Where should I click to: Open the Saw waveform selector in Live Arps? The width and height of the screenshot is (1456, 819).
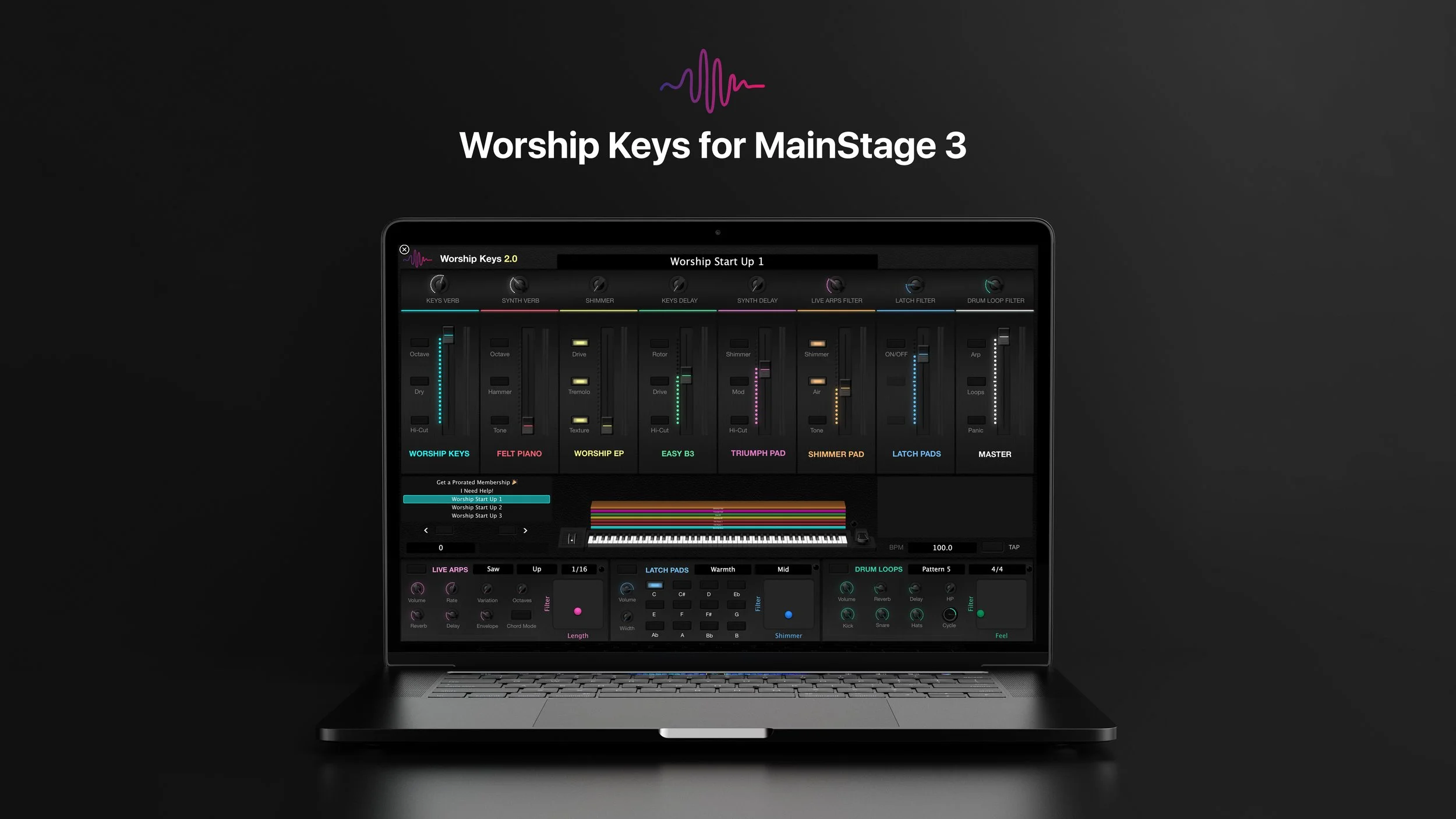pyautogui.click(x=493, y=569)
